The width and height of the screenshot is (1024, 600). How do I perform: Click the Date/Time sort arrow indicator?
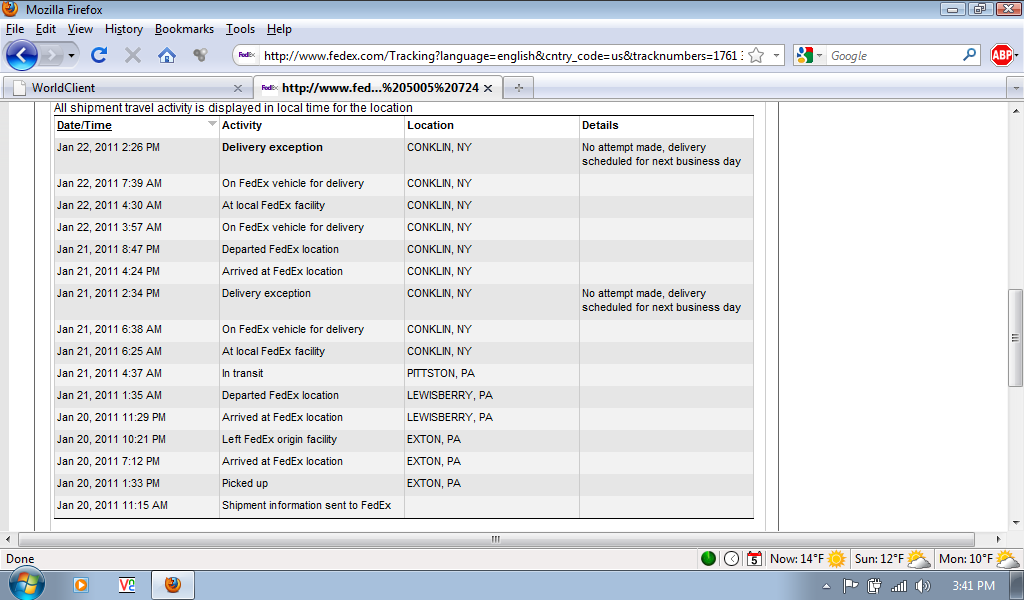[x=212, y=123]
